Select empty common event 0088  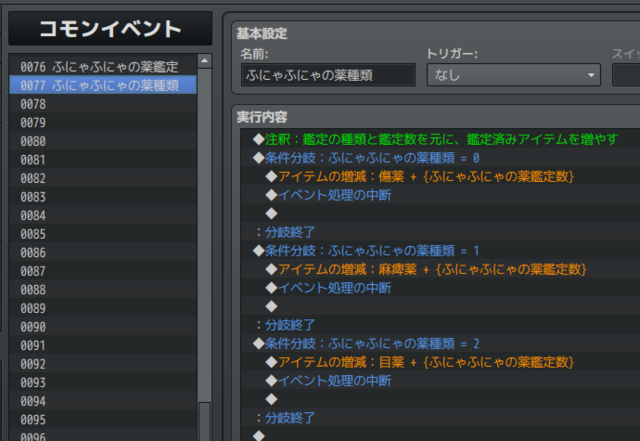[x=103, y=290]
